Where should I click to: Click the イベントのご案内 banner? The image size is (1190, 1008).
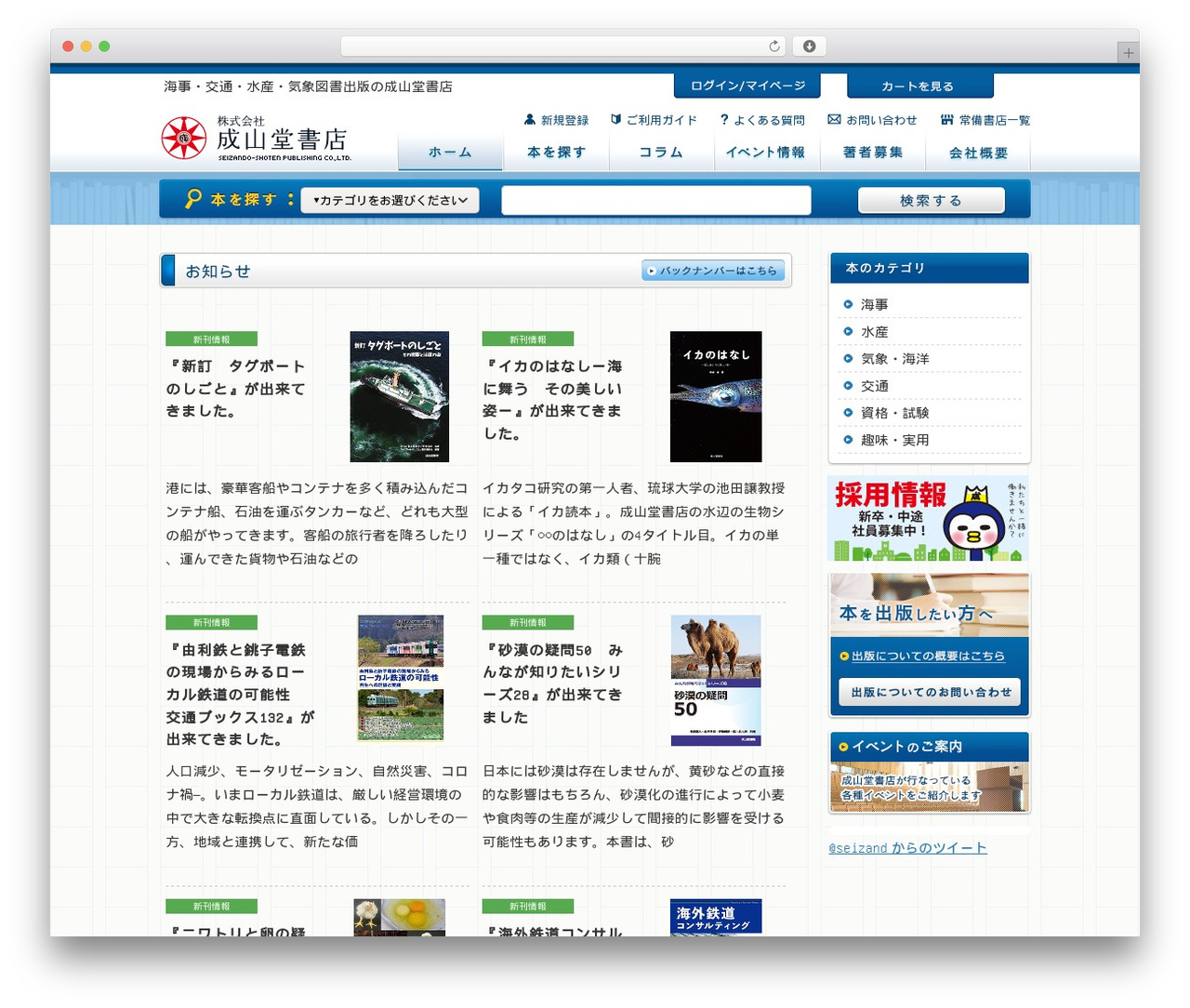(x=930, y=773)
